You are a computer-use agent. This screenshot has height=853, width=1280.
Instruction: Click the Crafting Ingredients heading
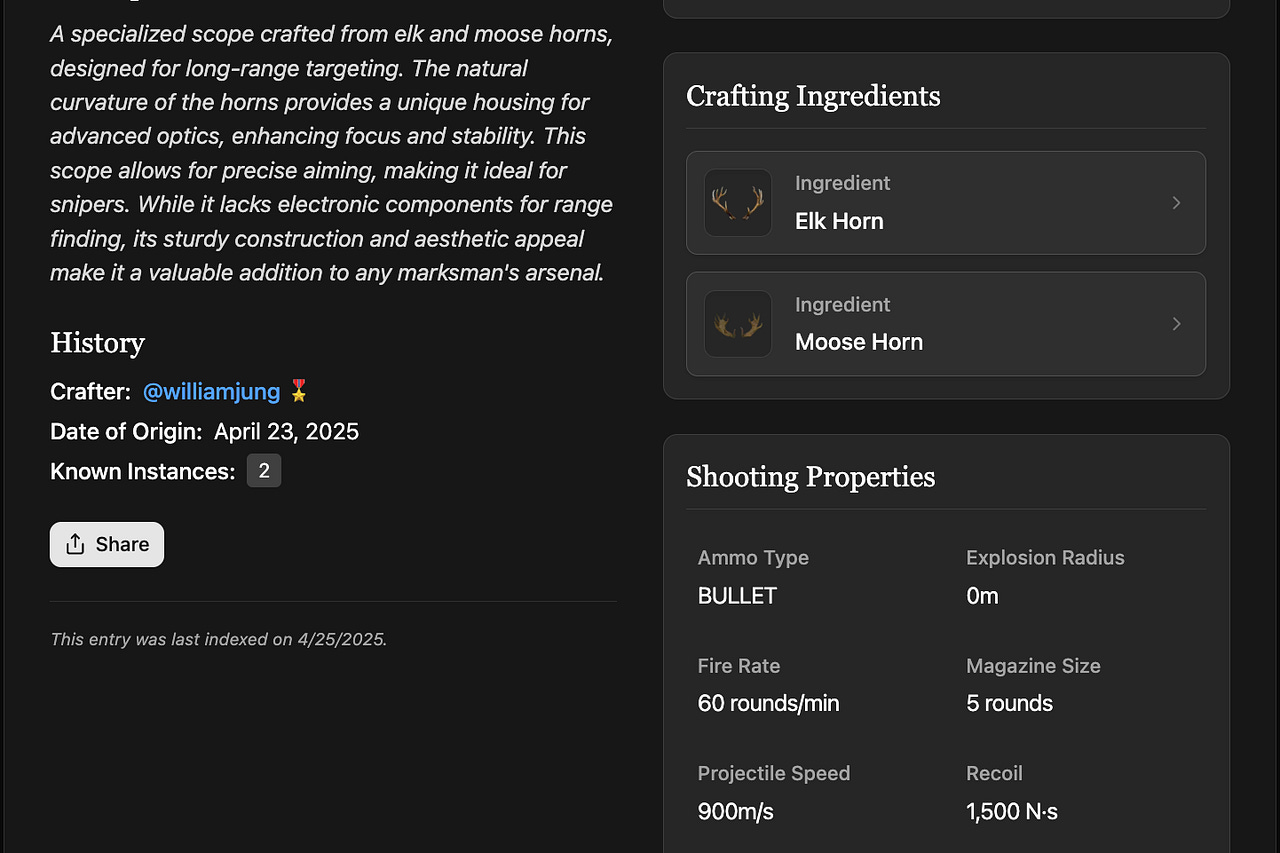(x=813, y=96)
